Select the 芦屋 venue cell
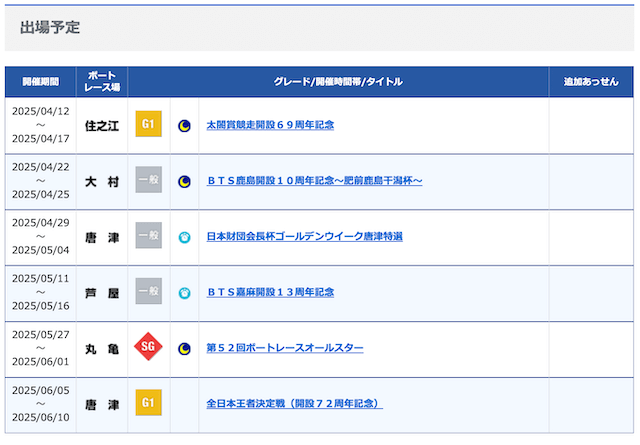The height and width of the screenshot is (445, 640). tap(102, 294)
